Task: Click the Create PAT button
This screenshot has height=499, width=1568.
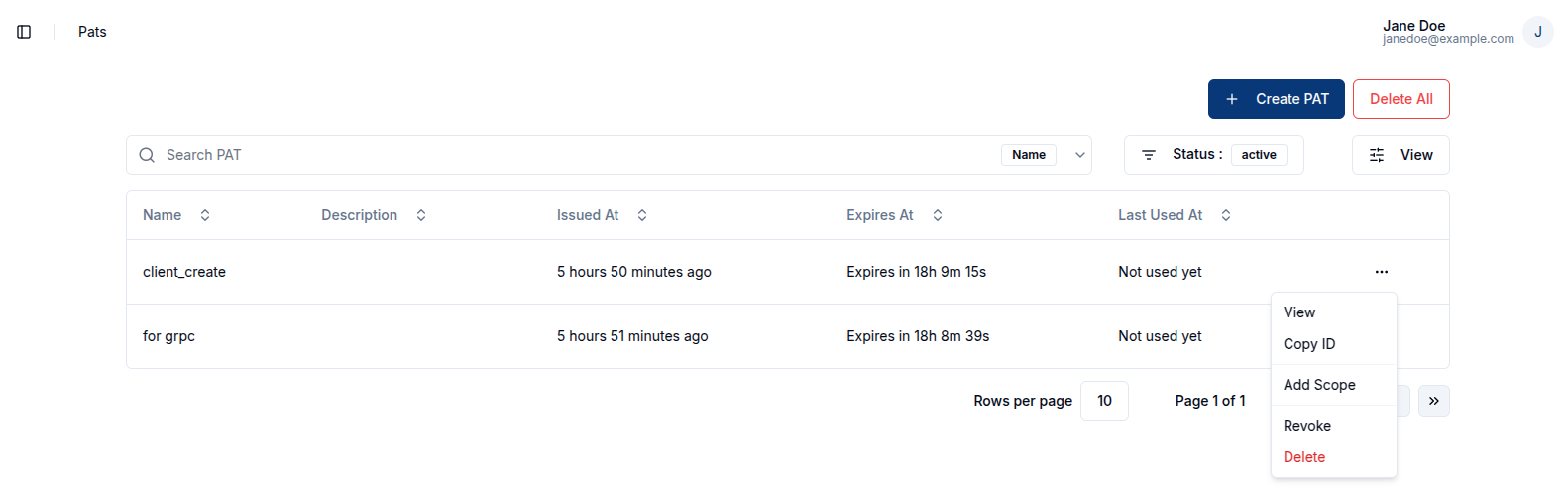Action: (1276, 99)
